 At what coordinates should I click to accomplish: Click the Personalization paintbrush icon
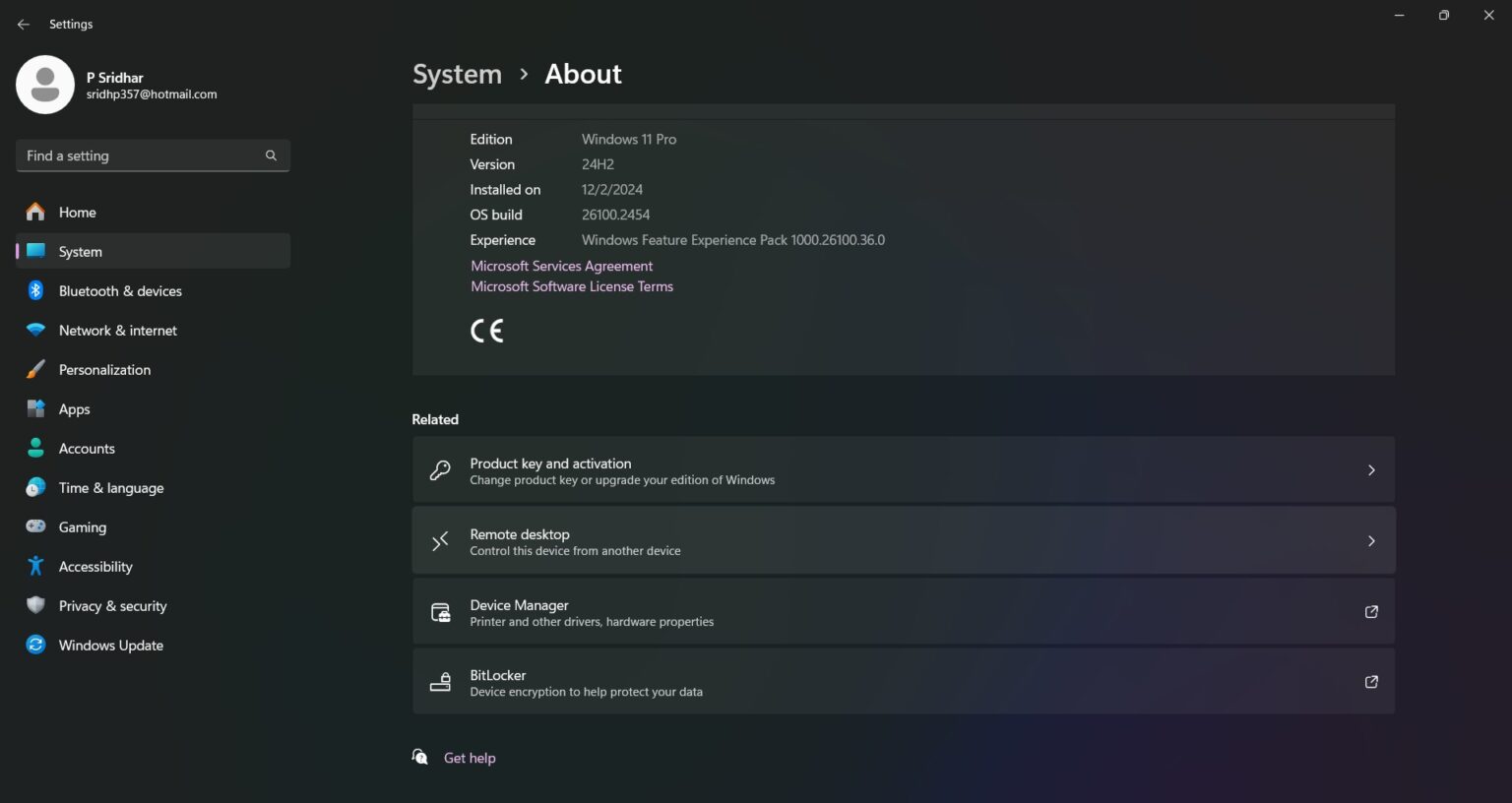coord(35,369)
